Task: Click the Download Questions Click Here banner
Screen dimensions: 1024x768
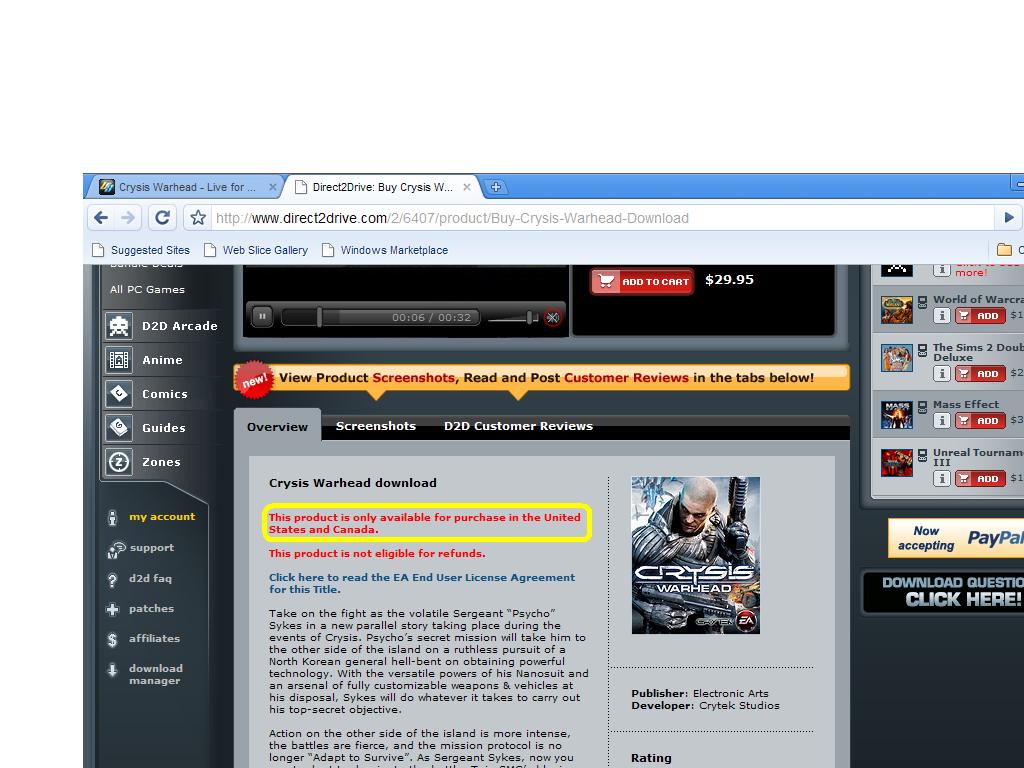Action: 944,592
